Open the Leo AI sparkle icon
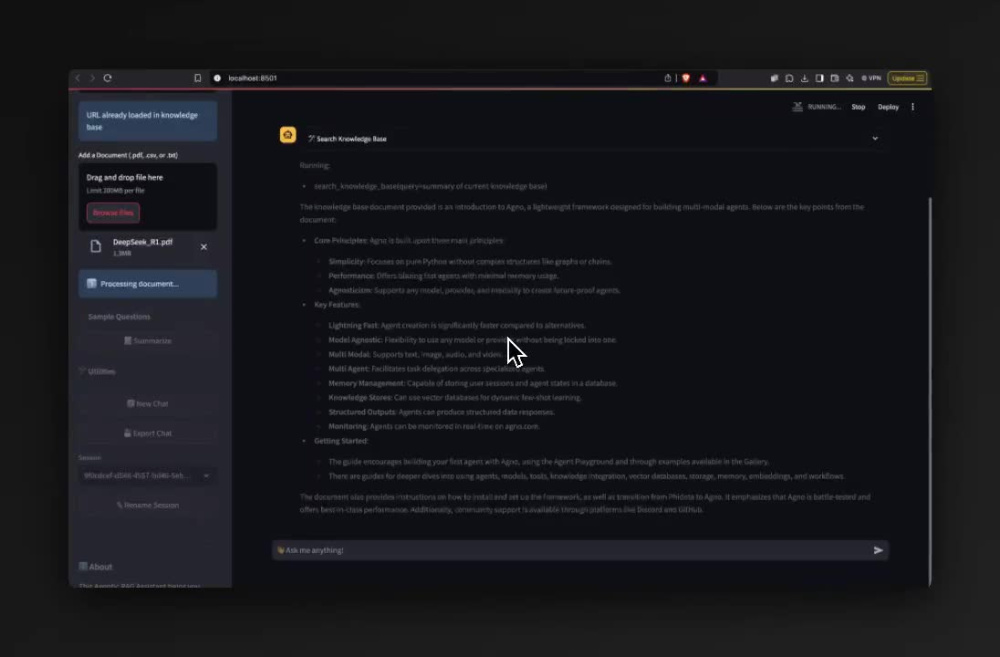This screenshot has height=657, width=1000. click(x=849, y=78)
